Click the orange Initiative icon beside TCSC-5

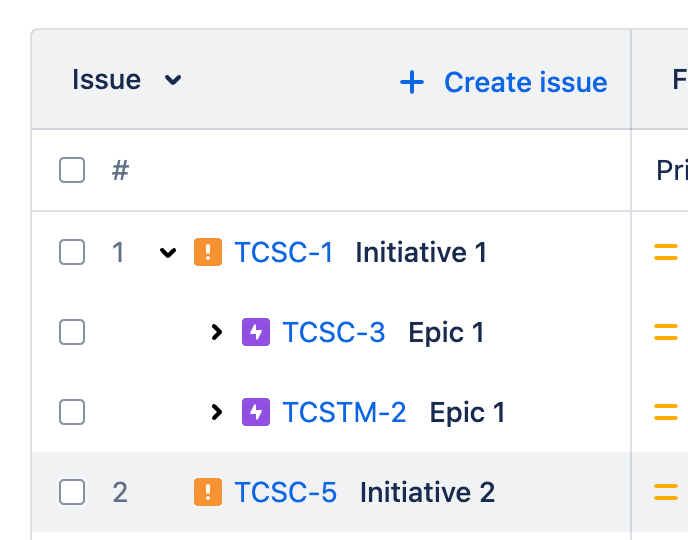tap(208, 492)
